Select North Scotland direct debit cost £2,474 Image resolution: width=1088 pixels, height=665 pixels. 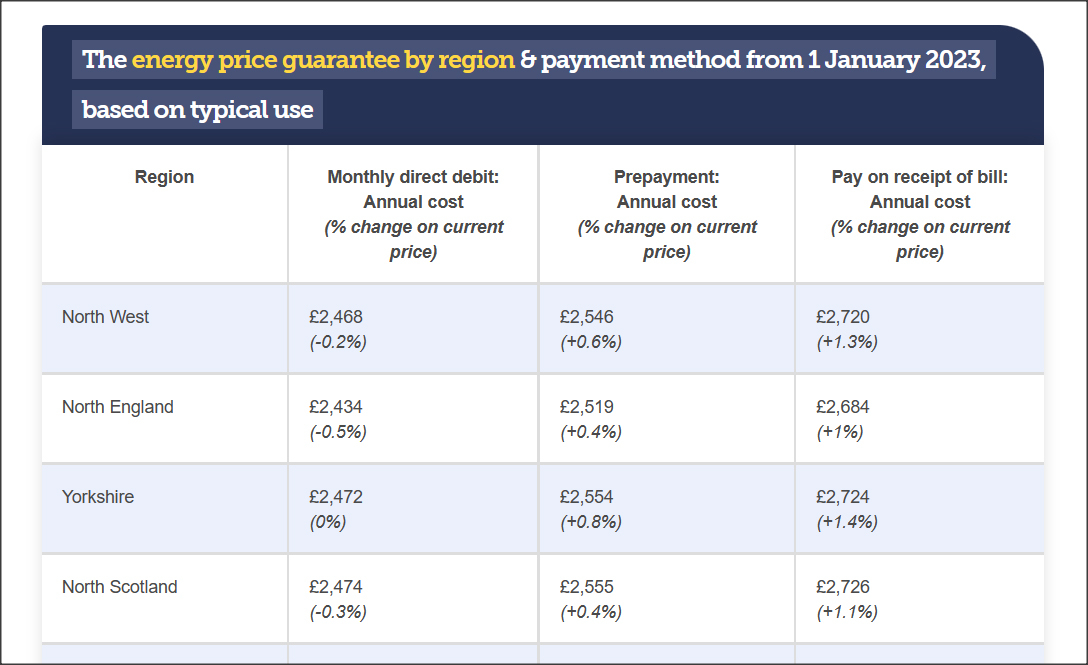[x=336, y=587]
